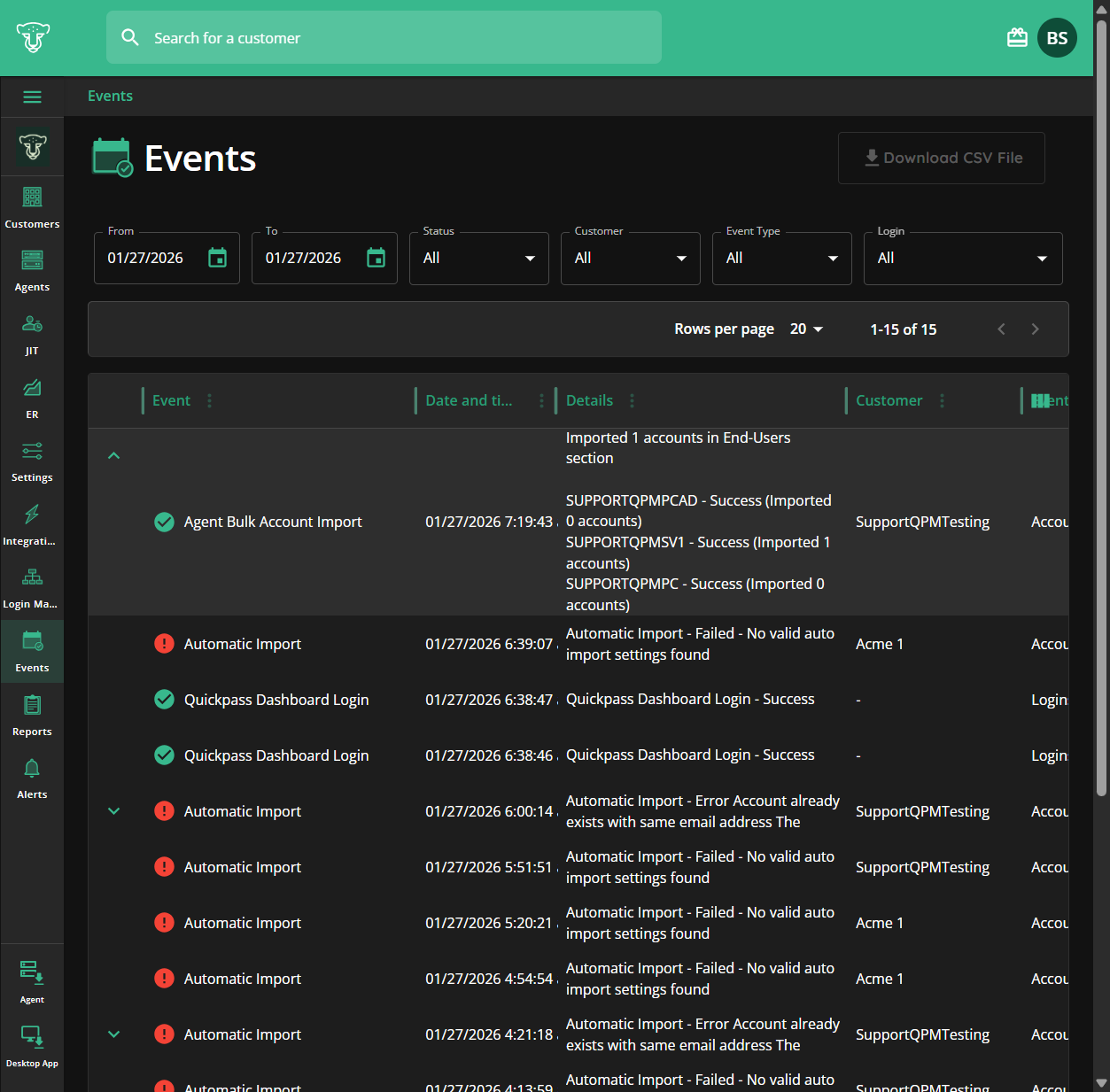This screenshot has height=1092, width=1110.
Task: Open the To date calendar picker
Action: click(x=376, y=258)
